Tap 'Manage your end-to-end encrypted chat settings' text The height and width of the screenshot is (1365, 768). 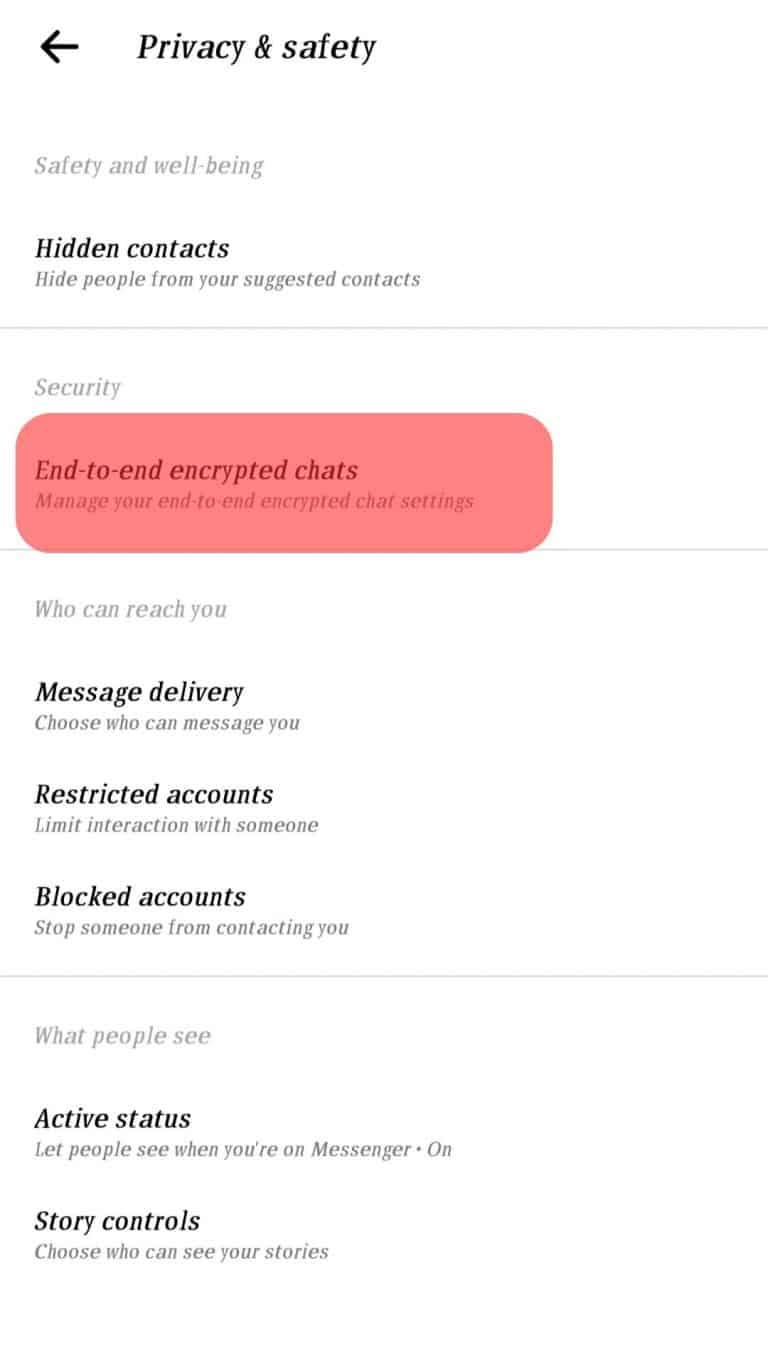[254, 501]
